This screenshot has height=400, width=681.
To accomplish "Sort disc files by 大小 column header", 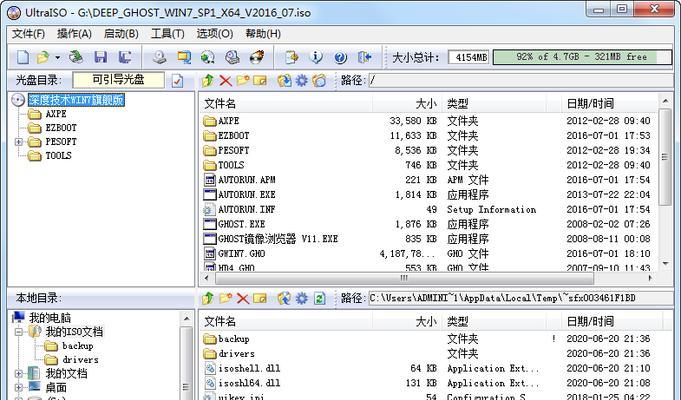I will point(407,103).
